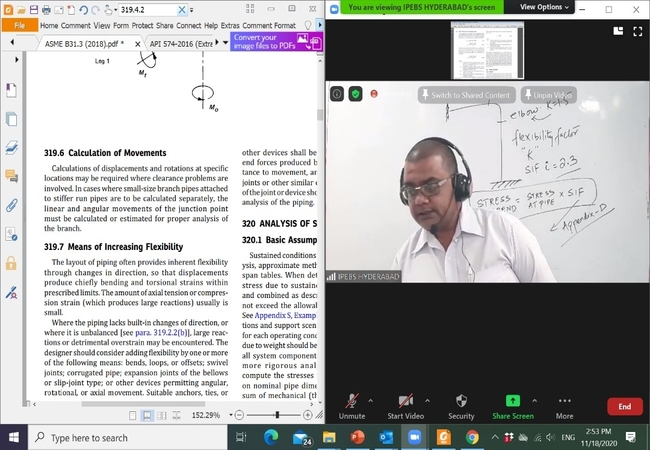Screen dimensions: 650x450
Task: Open the Layers panel in sidebar
Action: point(11,147)
